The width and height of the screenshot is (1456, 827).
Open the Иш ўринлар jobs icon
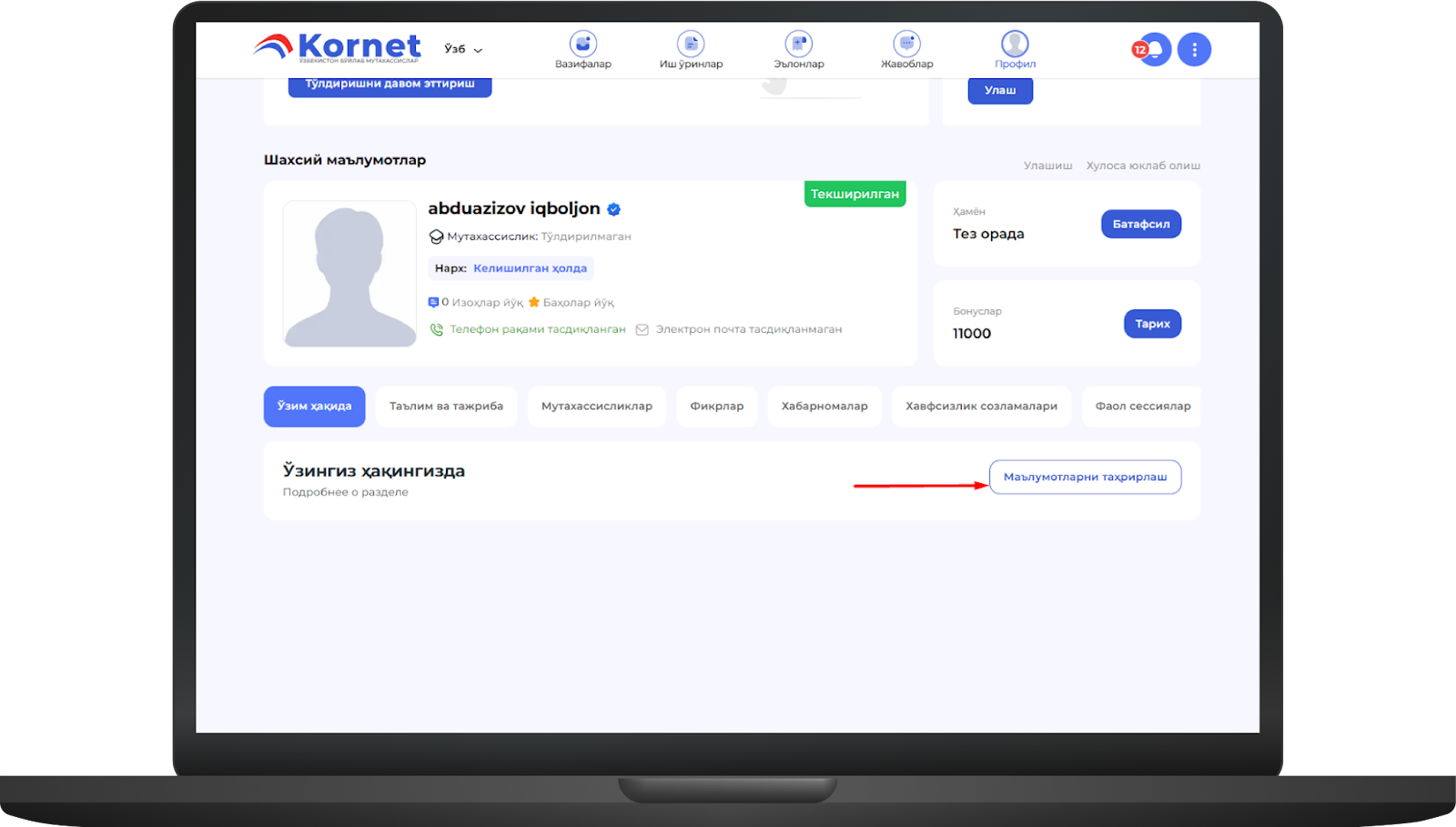691,45
